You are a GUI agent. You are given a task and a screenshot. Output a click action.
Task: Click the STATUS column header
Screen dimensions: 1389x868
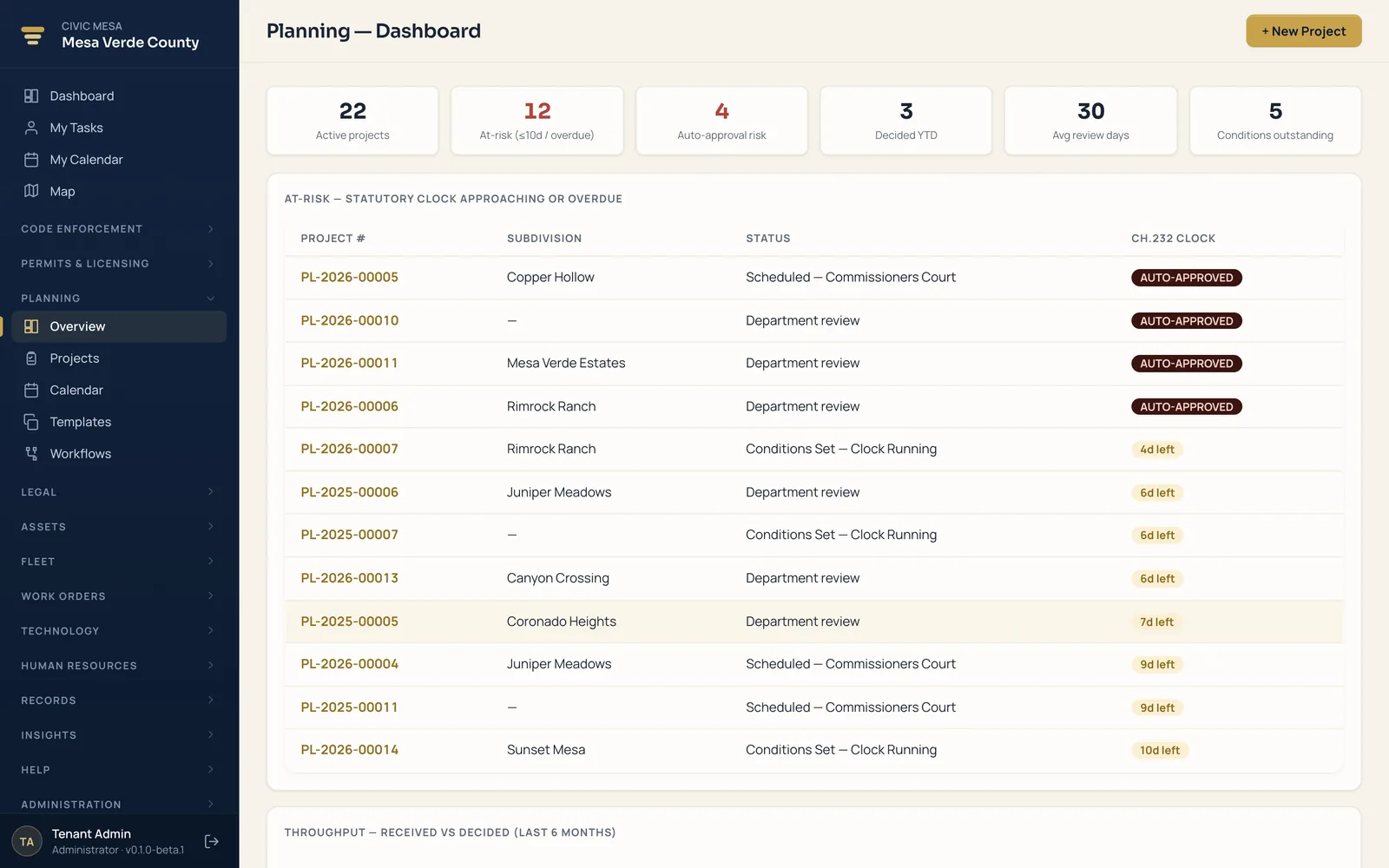coord(768,239)
